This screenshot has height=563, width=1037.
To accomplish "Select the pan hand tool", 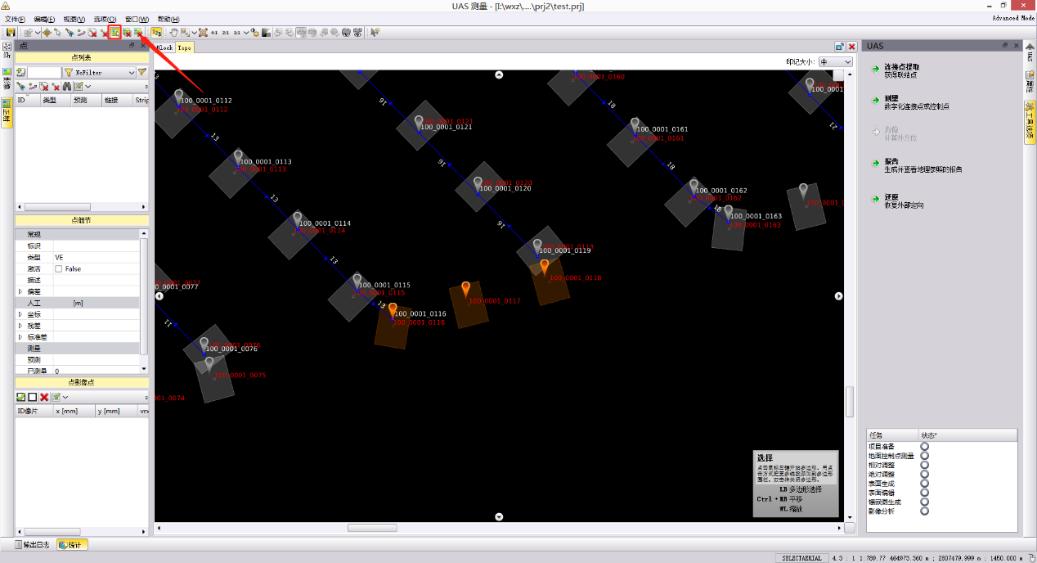I will coord(173,33).
